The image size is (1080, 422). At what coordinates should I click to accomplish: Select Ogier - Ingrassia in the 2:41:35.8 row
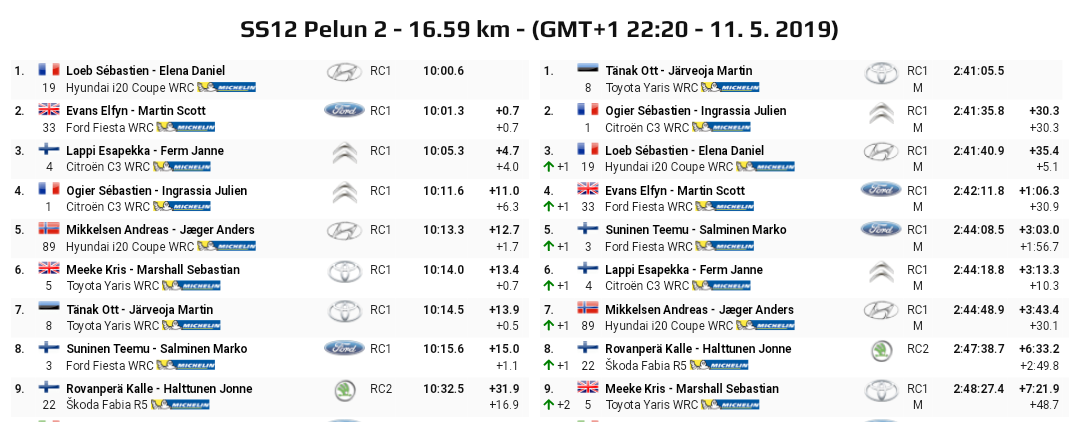coord(695,111)
